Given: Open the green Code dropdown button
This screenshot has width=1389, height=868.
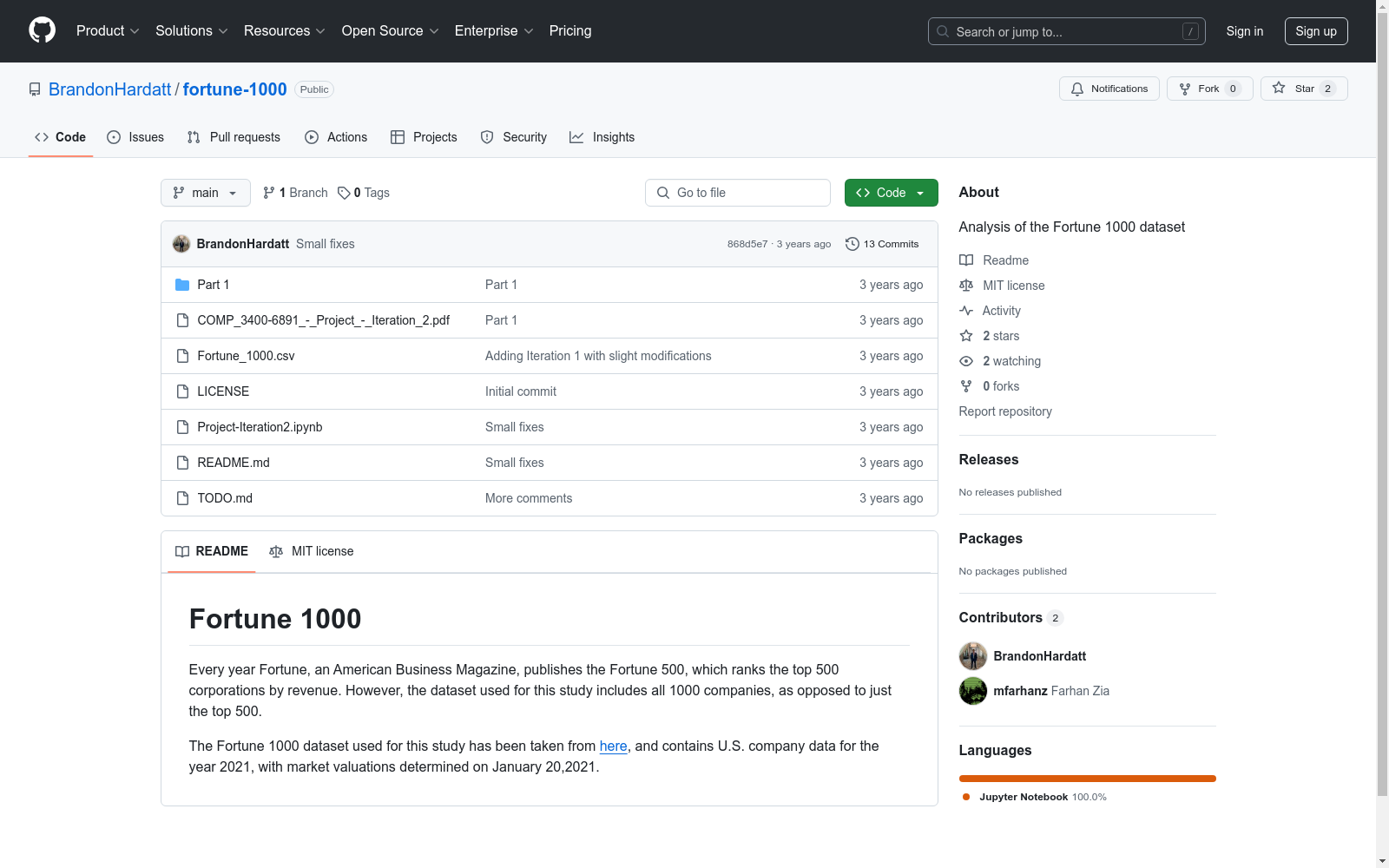Looking at the screenshot, I should click(x=892, y=193).
